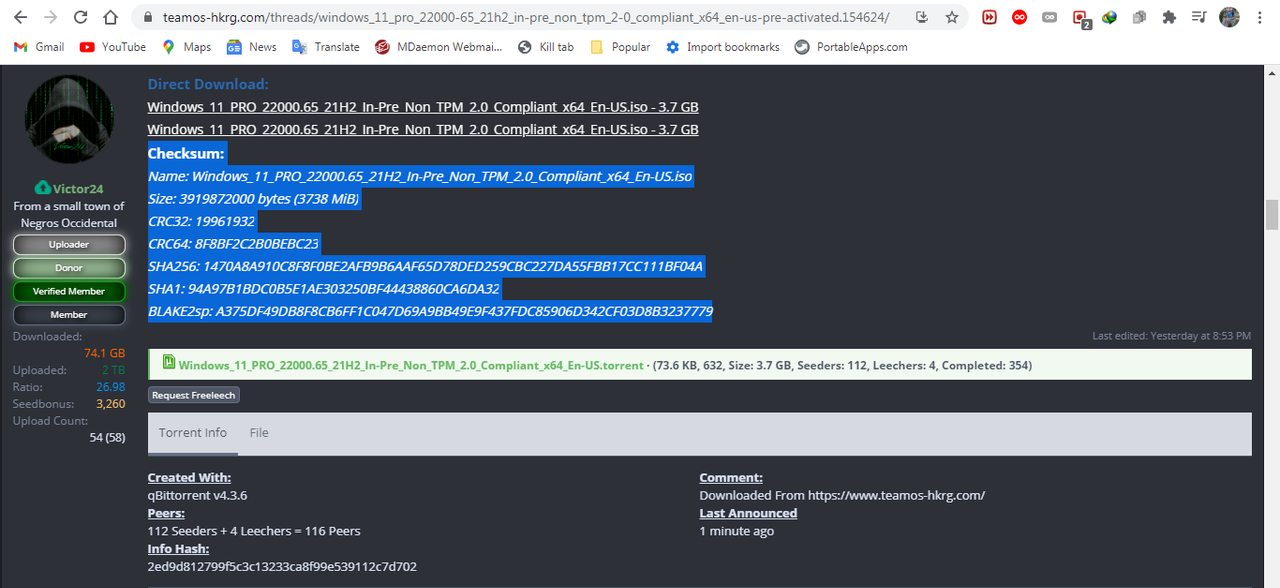Open the MDaemon Webmail bookmark
1280x588 pixels.
coord(438,47)
